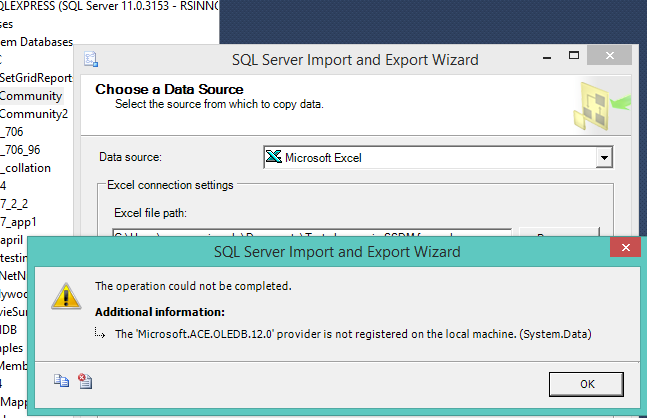This screenshot has height=418, width=647.
Task: Select the highlighted Community database
Action: click(31, 96)
